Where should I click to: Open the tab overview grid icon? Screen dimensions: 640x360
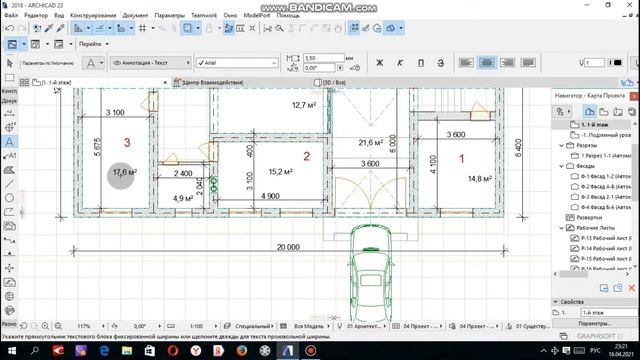tap(24, 82)
